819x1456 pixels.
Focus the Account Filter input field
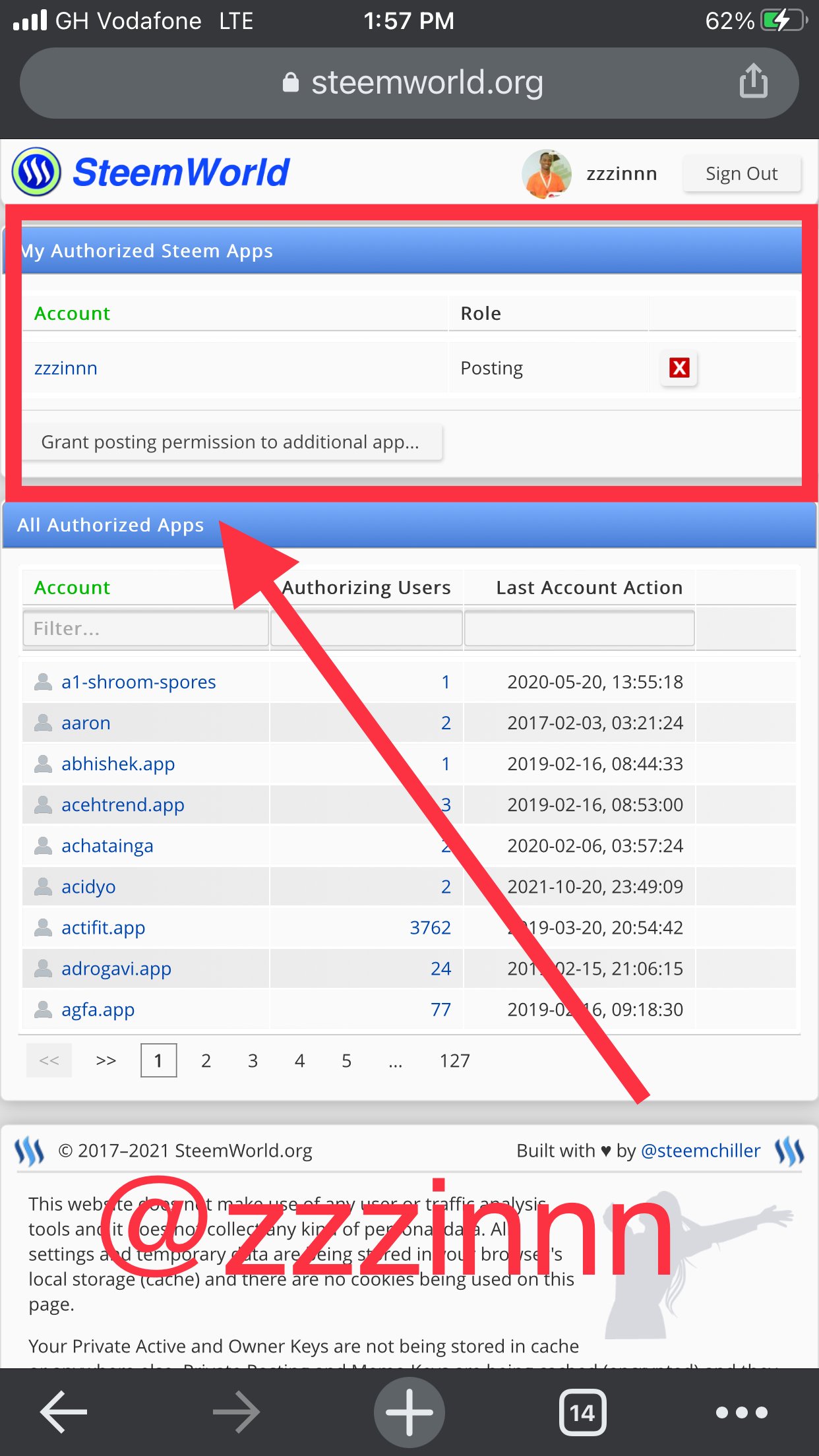(146, 628)
